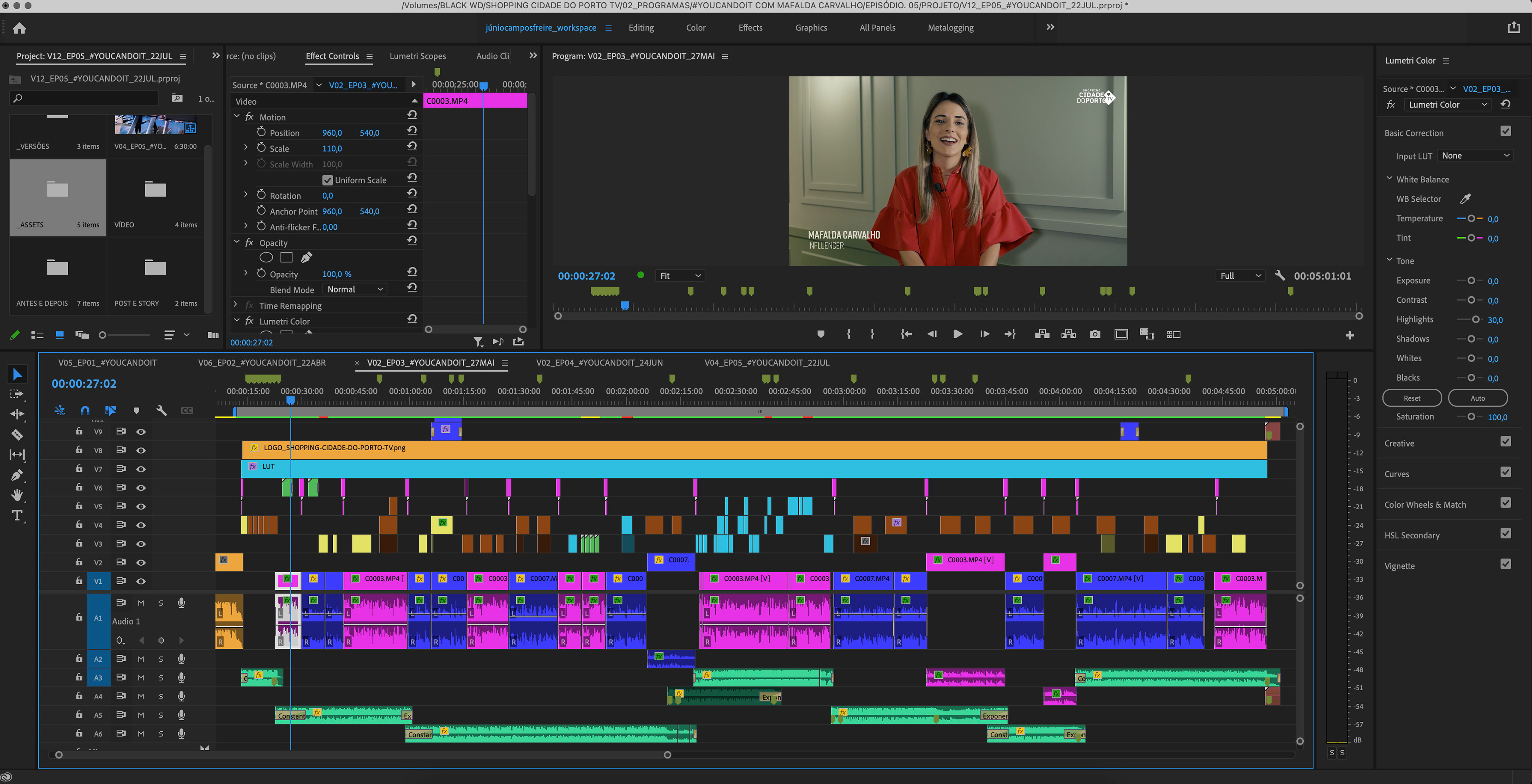
Task: Select the Pen tool in timeline toolbar
Action: coord(17,475)
